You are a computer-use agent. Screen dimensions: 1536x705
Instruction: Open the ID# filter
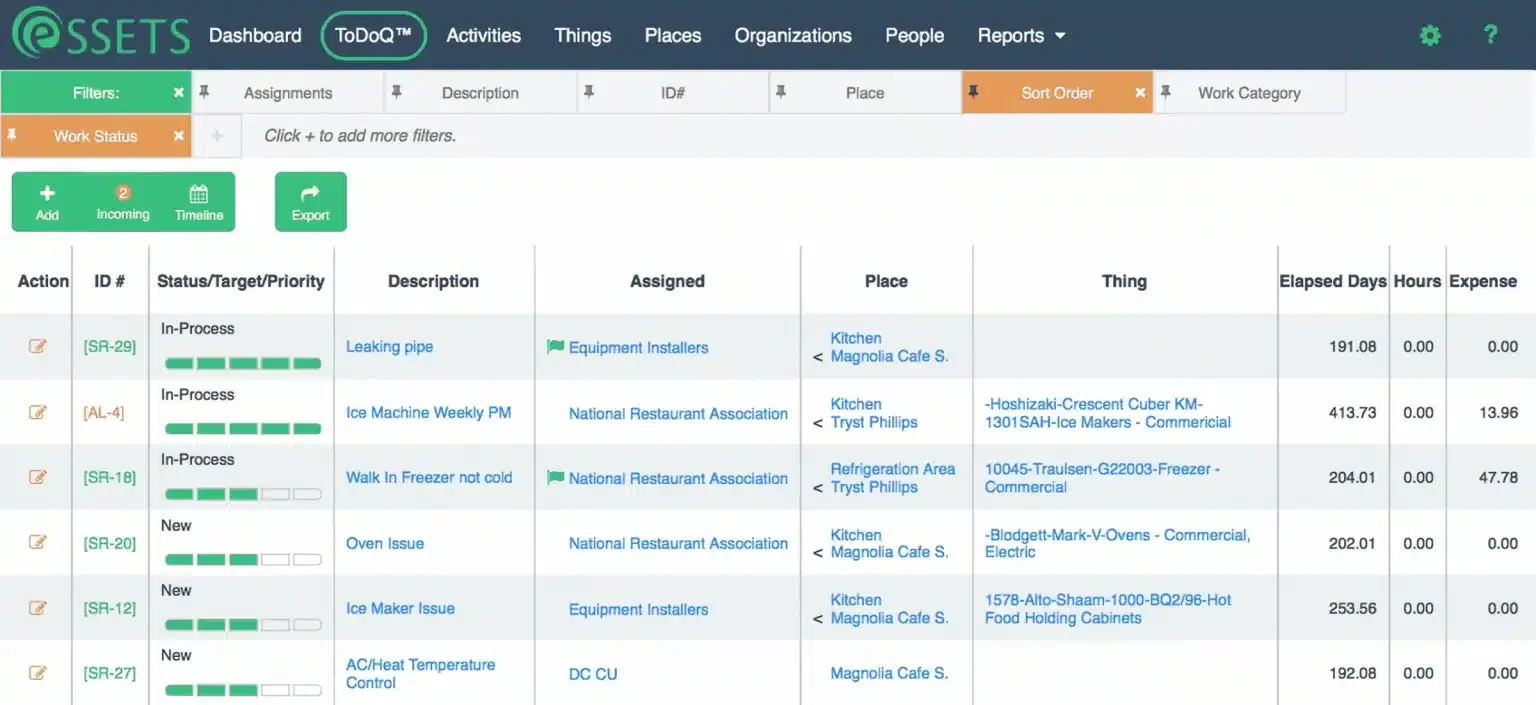coord(673,92)
